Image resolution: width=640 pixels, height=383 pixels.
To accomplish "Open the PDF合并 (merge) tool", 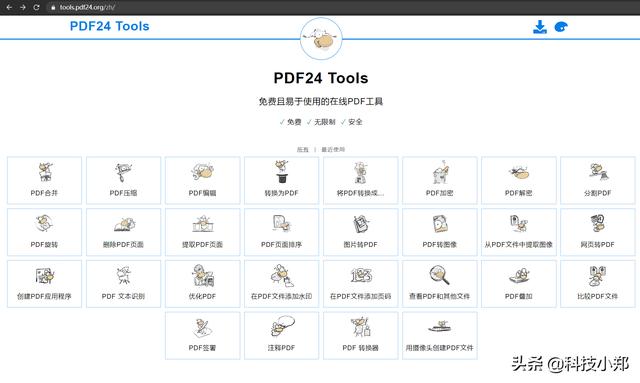I will (x=44, y=180).
